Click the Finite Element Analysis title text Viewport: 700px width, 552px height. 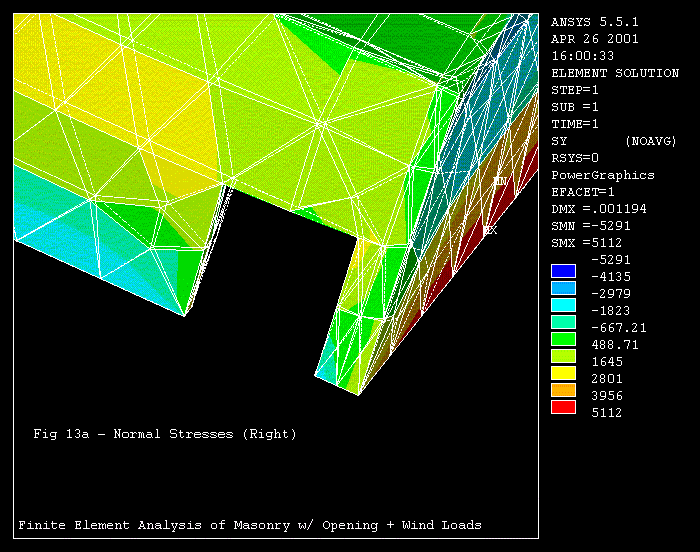[250, 525]
